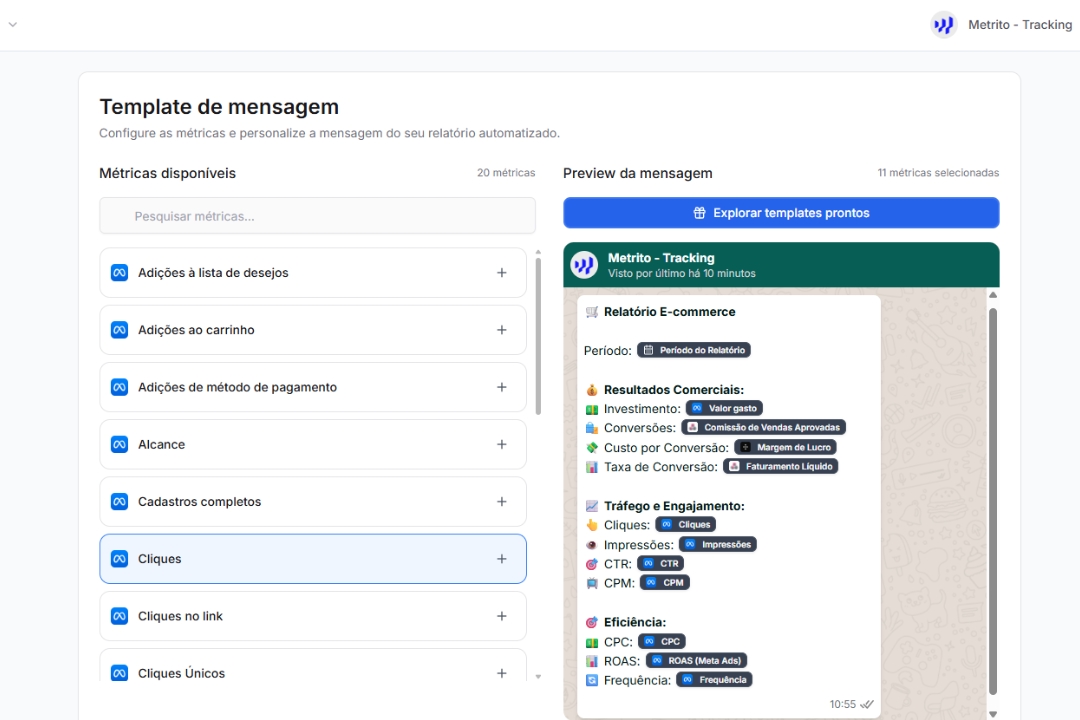Click Metrito avatar in the WhatsApp preview header

coord(584,265)
